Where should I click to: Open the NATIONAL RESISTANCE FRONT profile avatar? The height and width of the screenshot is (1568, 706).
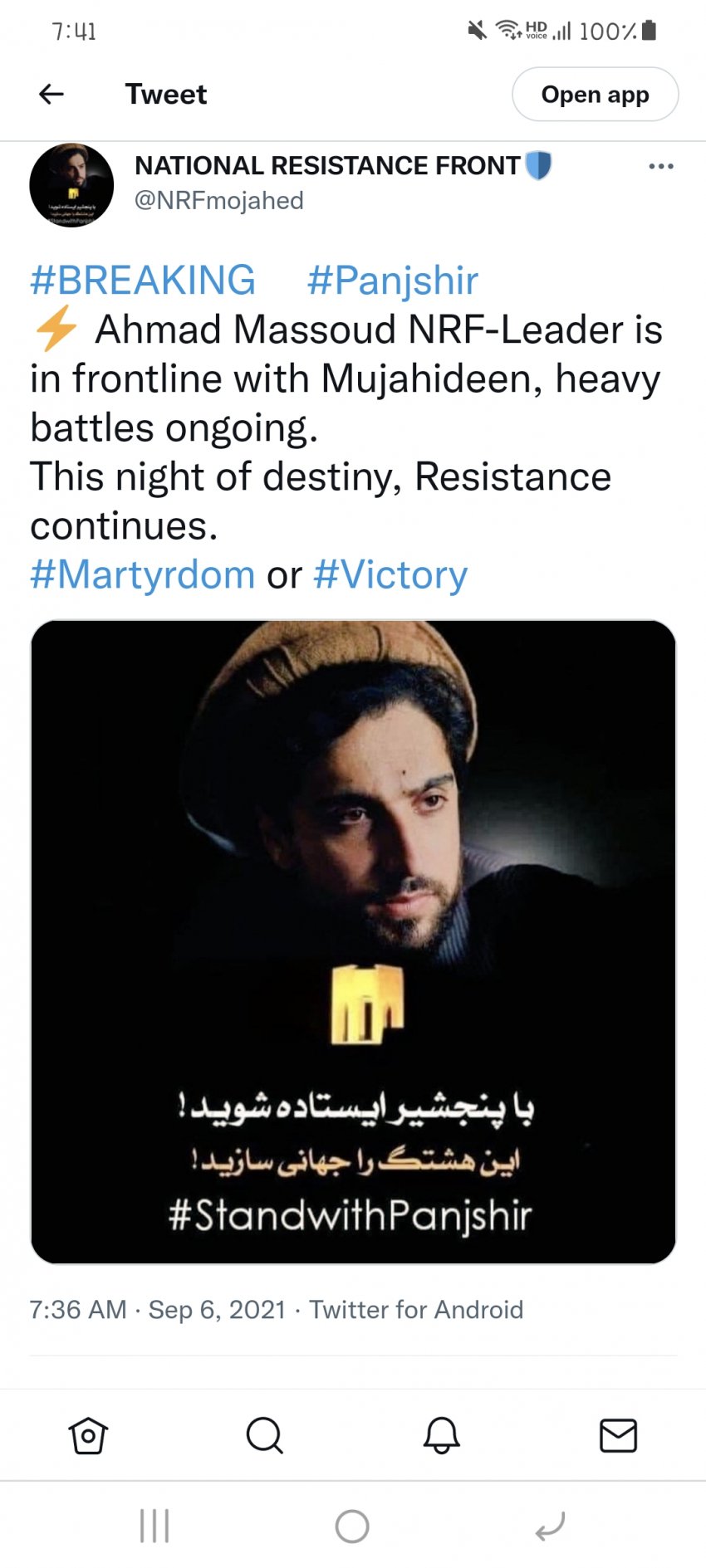(71, 185)
